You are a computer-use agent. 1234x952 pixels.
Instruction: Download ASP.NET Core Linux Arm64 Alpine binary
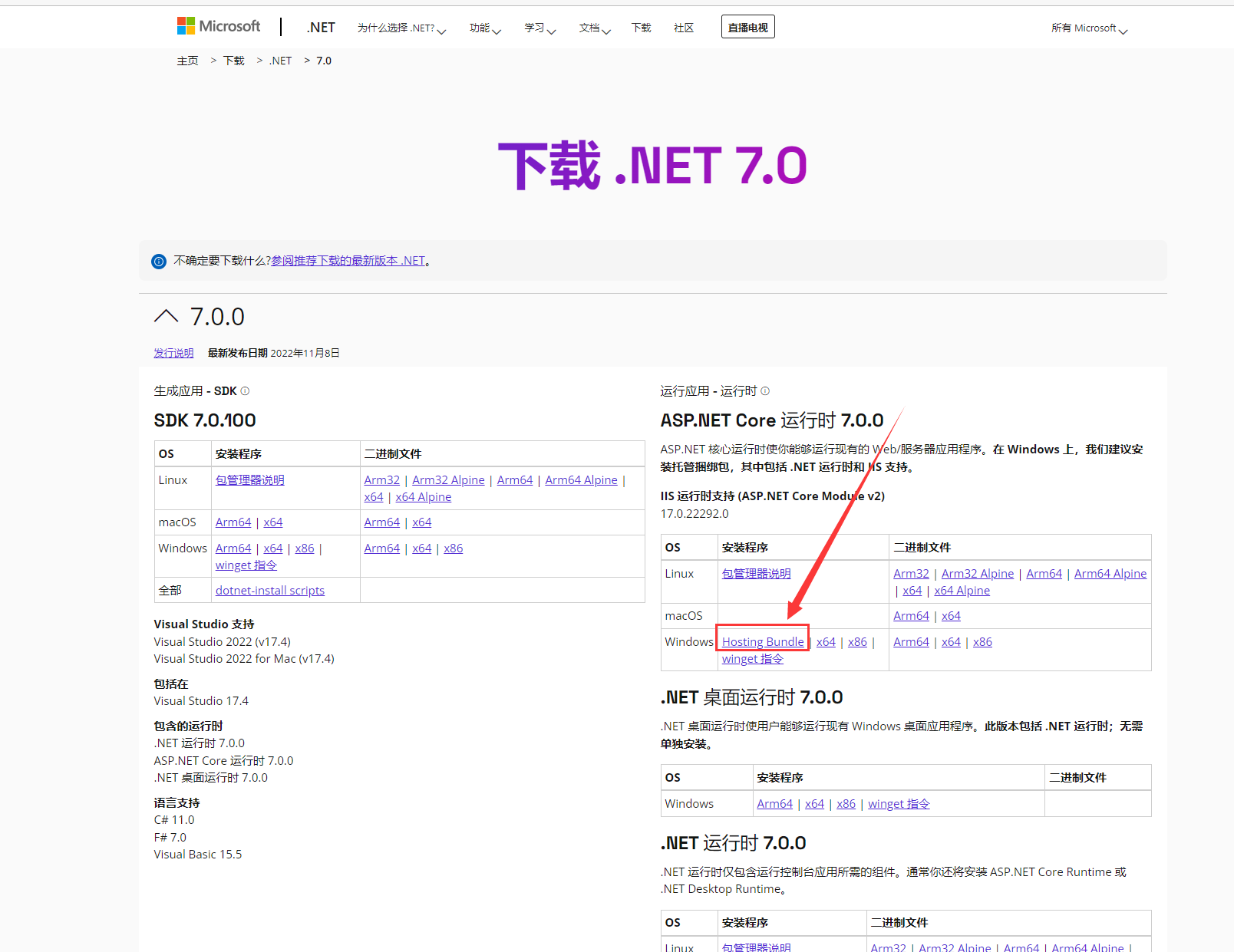tap(1110, 574)
